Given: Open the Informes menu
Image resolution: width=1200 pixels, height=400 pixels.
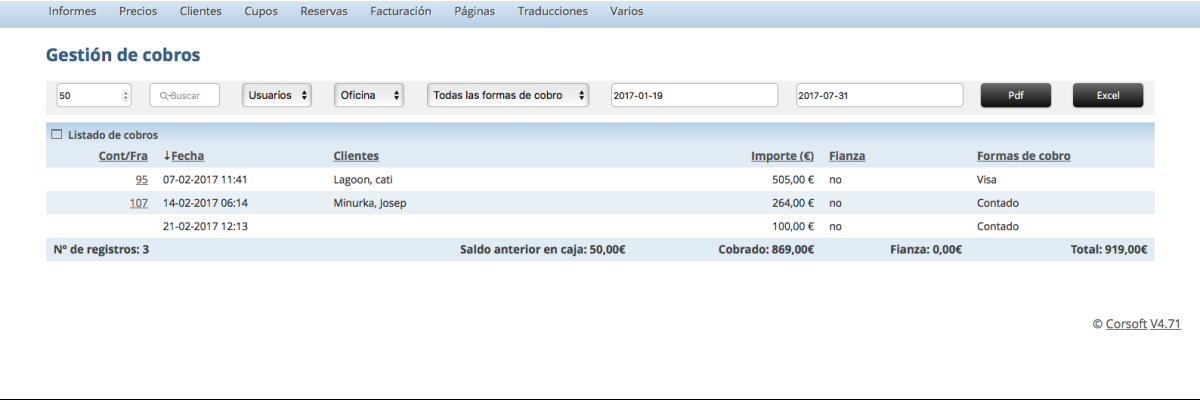Looking at the screenshot, I should click(x=72, y=12).
